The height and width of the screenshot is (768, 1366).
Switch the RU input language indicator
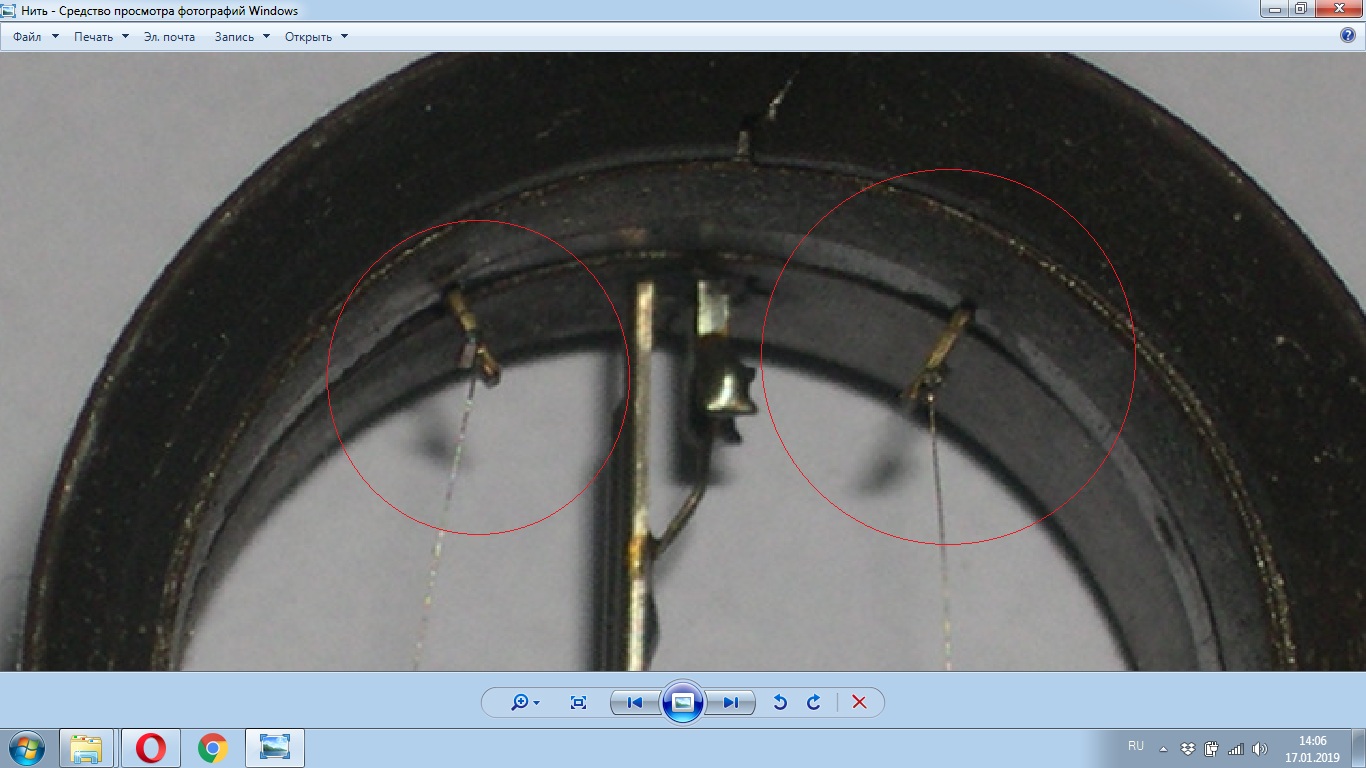tap(1136, 747)
